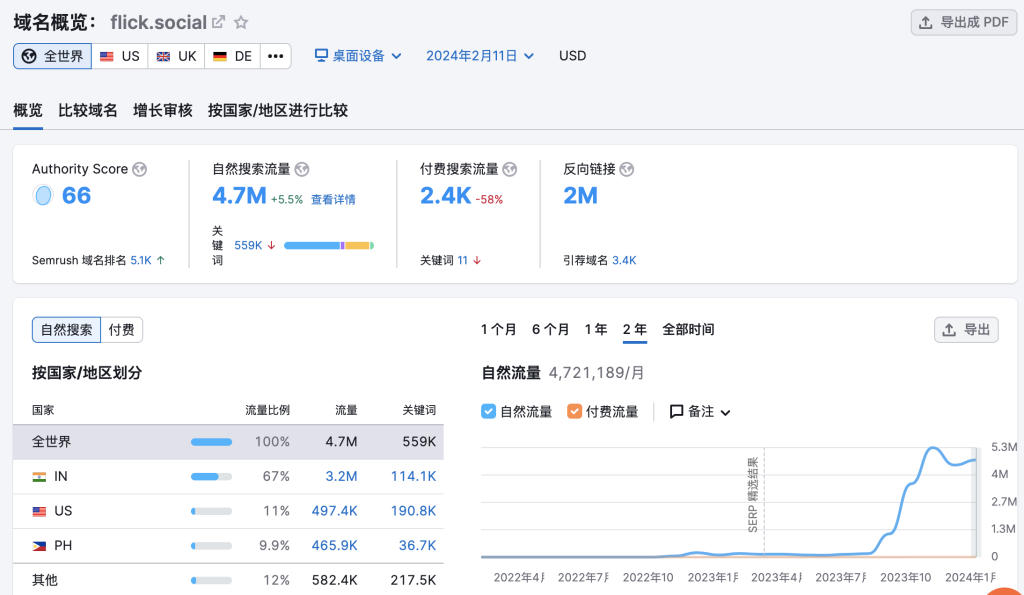Click US keywords 190.8K link
This screenshot has width=1024, height=595.
(413, 511)
